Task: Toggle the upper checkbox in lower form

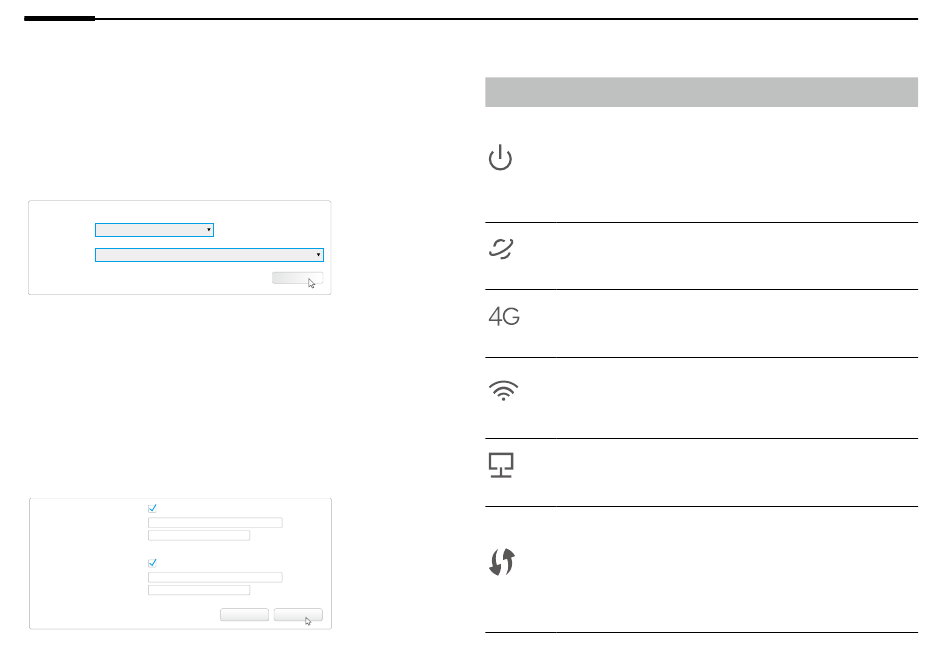Action: tap(152, 508)
